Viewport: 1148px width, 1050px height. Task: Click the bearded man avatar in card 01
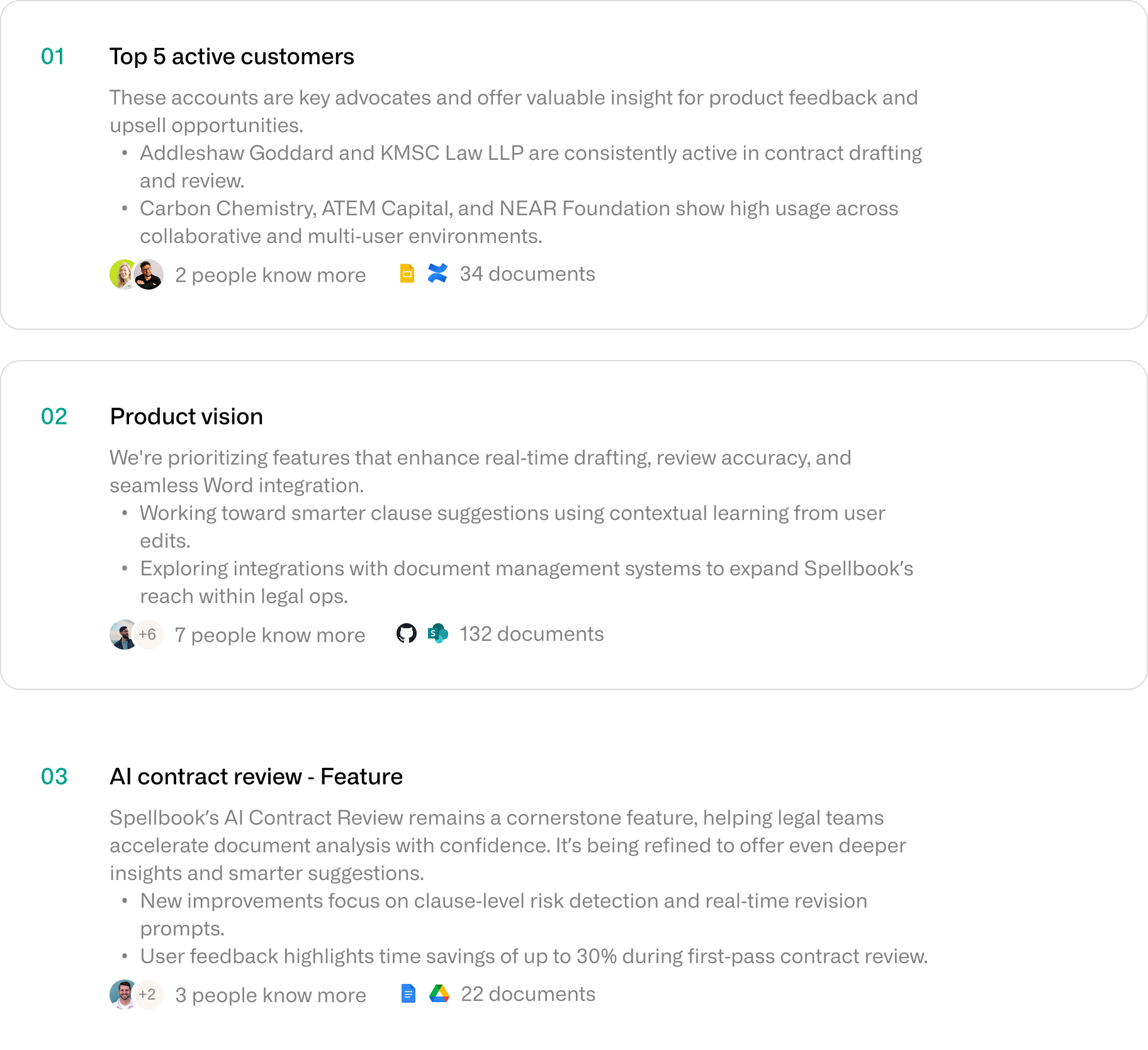coord(150,274)
